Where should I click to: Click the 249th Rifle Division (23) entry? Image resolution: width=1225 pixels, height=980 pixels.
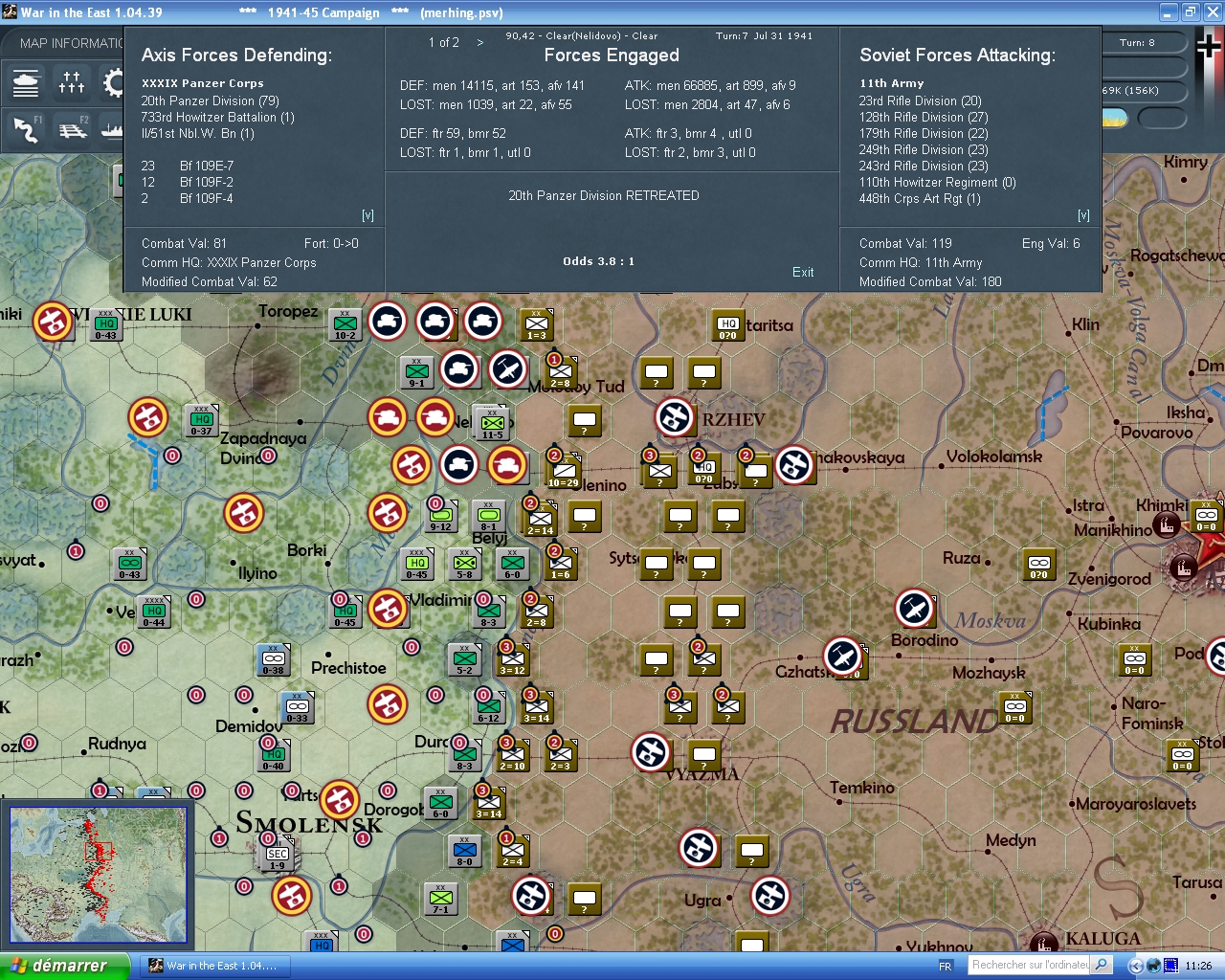tap(924, 149)
